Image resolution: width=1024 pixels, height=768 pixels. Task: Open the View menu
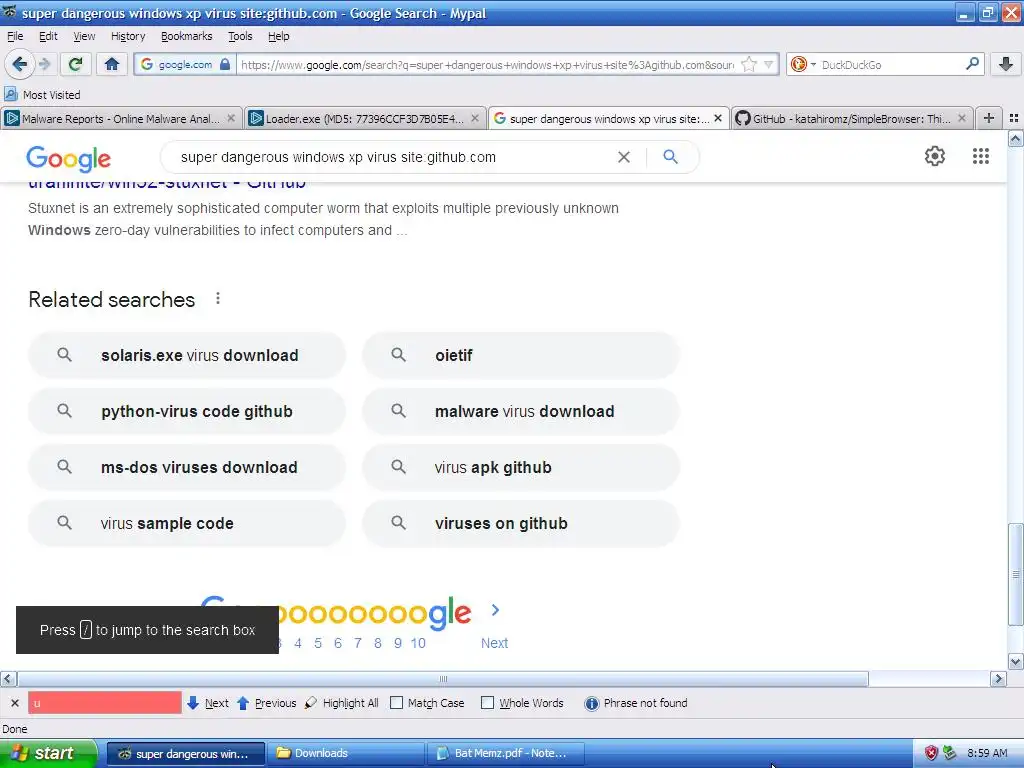[84, 36]
